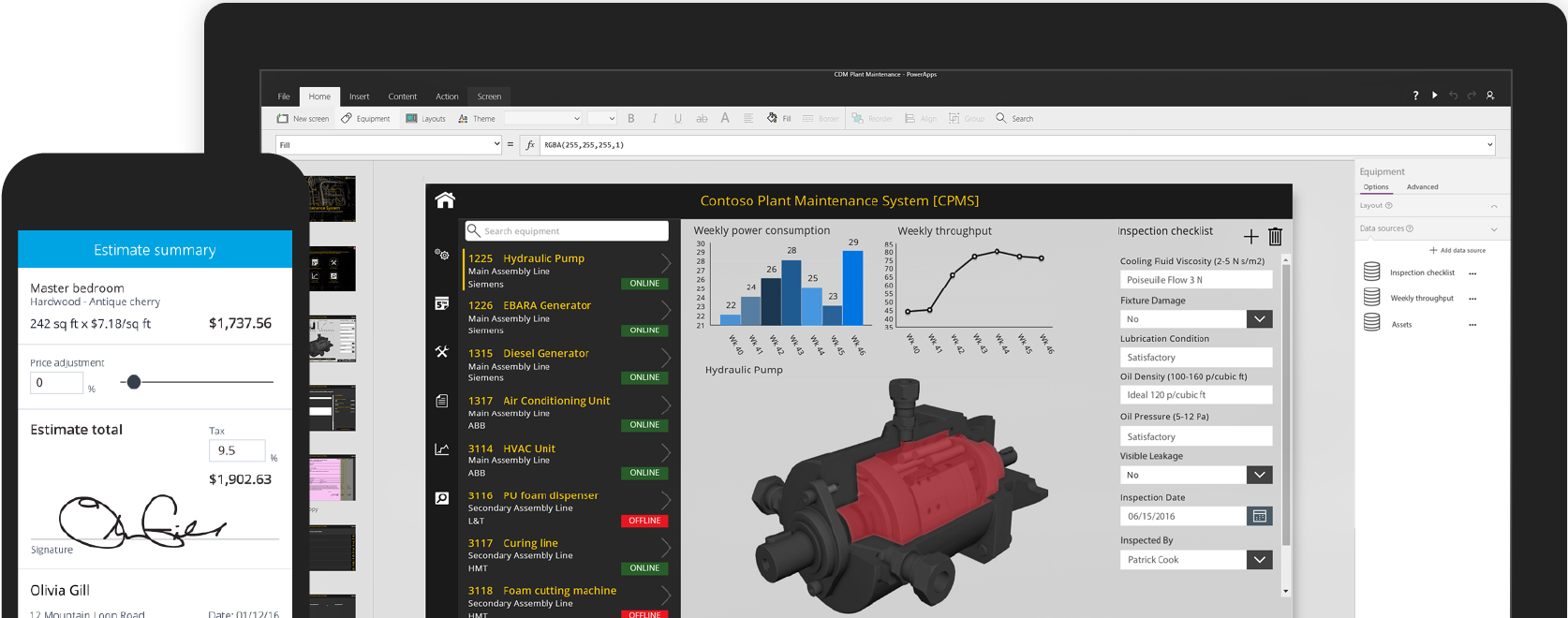The width and height of the screenshot is (1568, 618).
Task: Preview the app with the play icon
Action: (x=1434, y=96)
